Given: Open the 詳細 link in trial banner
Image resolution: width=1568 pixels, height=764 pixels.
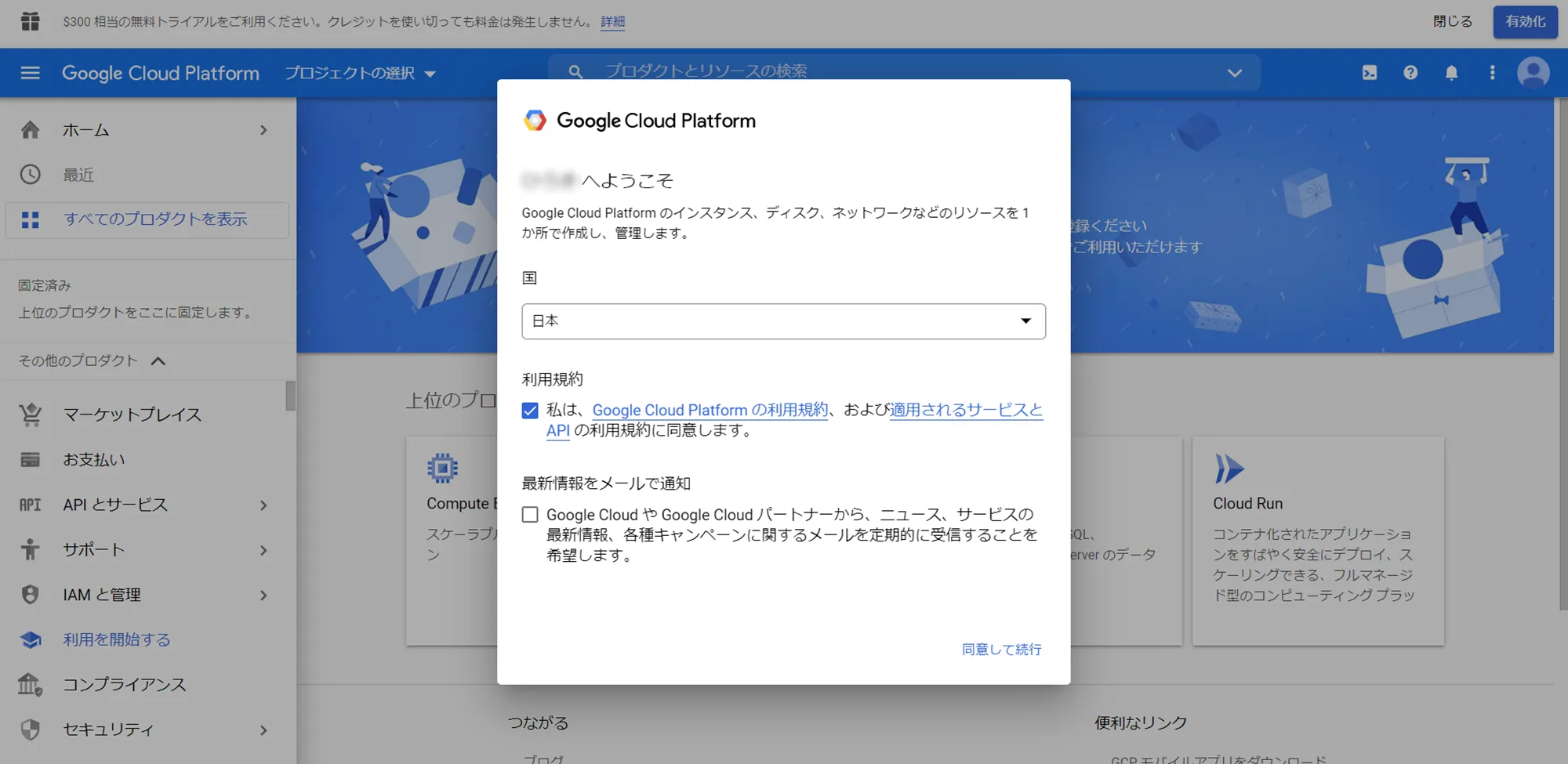Looking at the screenshot, I should 612,22.
